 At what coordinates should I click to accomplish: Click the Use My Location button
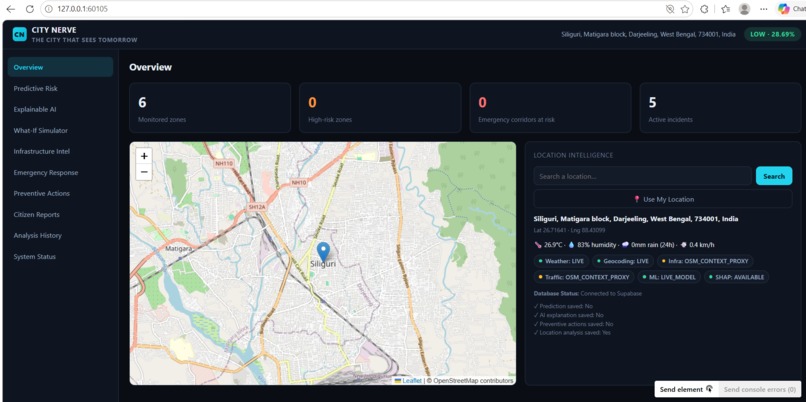point(663,199)
